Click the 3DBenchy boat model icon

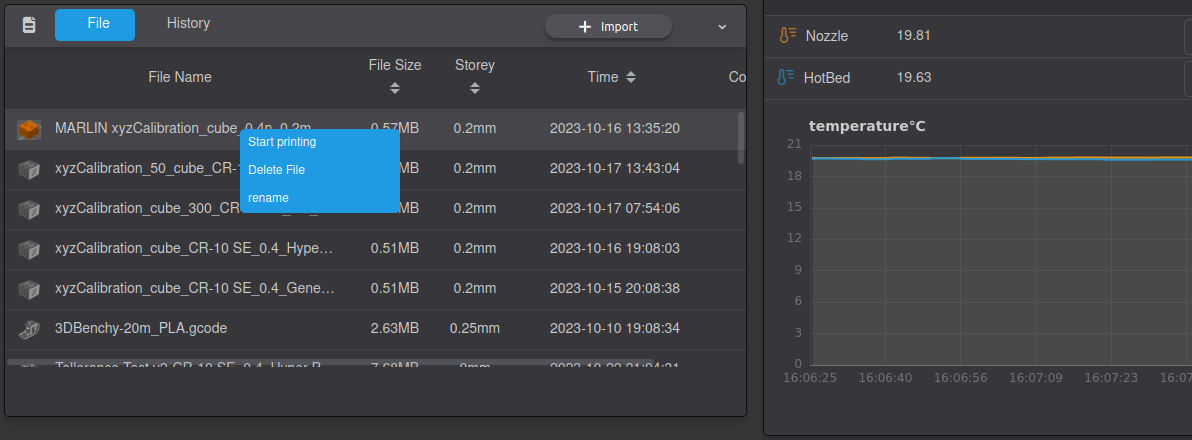[x=29, y=328]
